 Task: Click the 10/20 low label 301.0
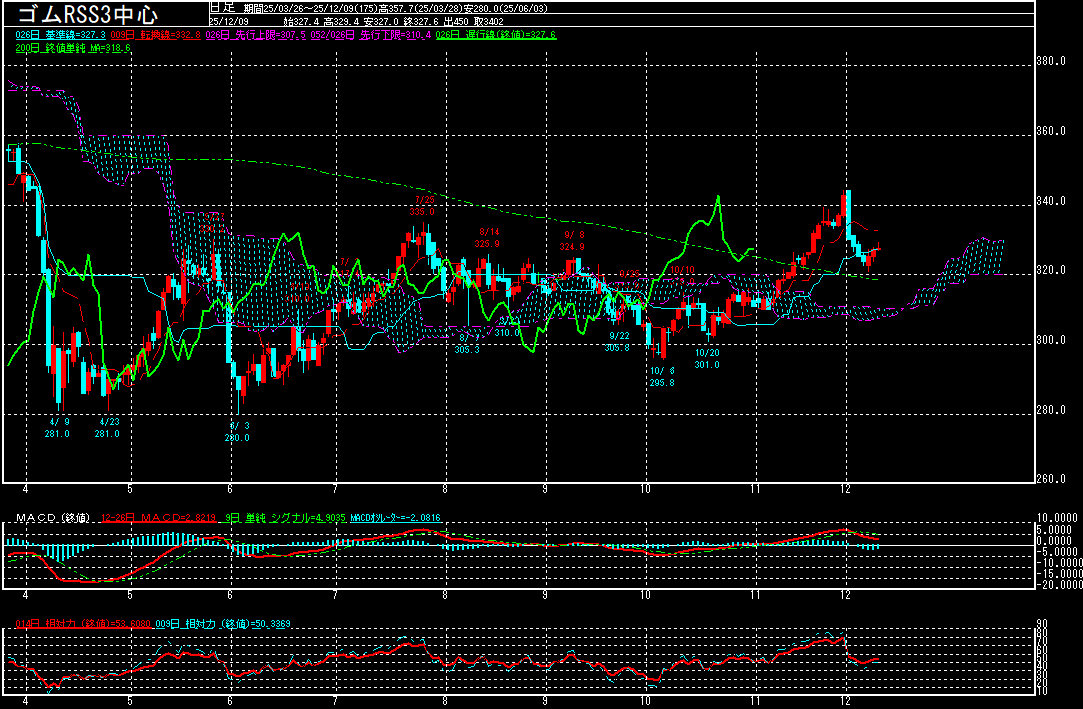(707, 359)
